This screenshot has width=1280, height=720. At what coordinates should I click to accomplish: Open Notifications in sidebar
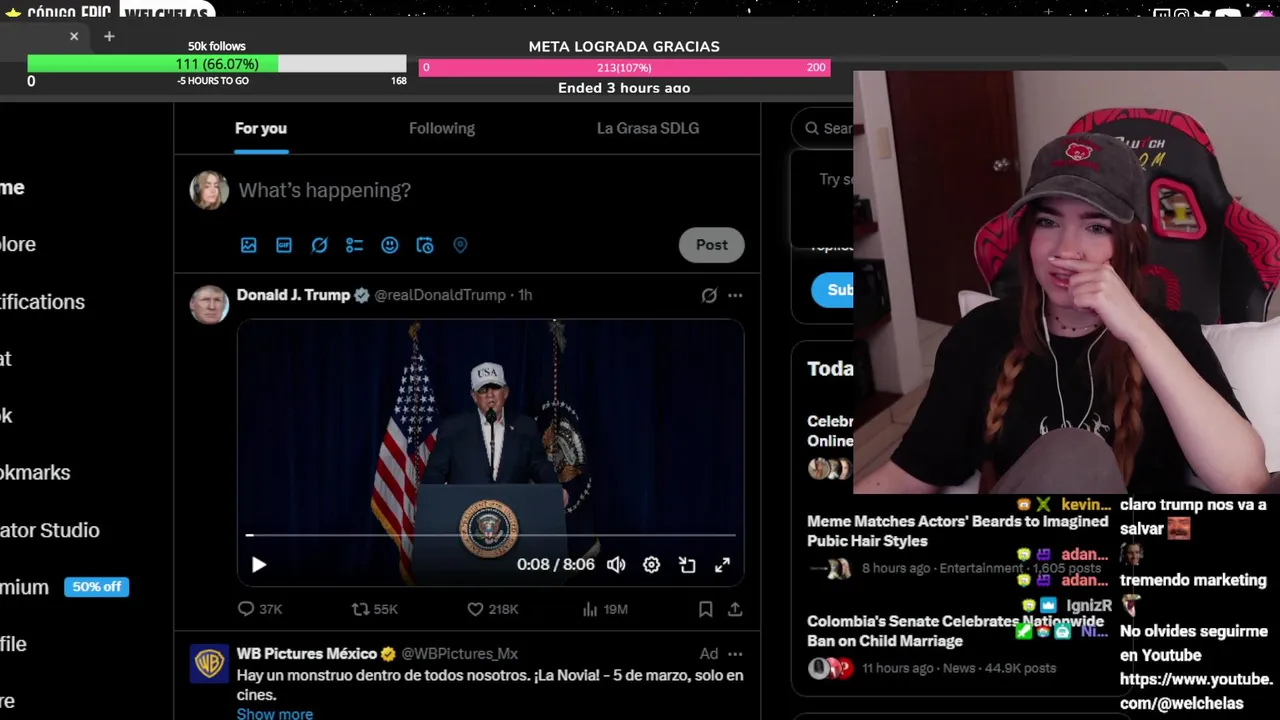tap(42, 302)
